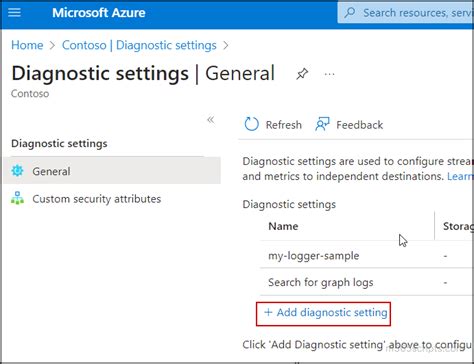The height and width of the screenshot is (364, 474).
Task: Click the Feedback person icon
Action: pyautogui.click(x=322, y=124)
